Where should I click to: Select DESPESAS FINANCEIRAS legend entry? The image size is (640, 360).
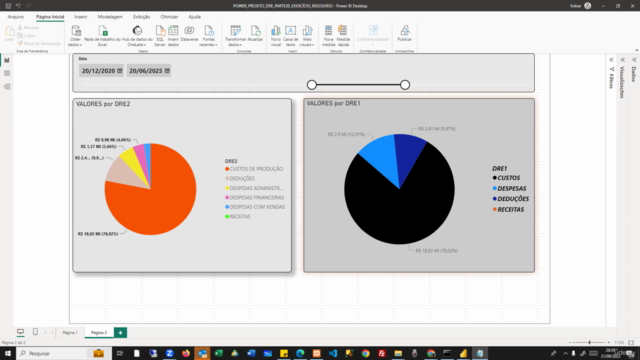(255, 198)
